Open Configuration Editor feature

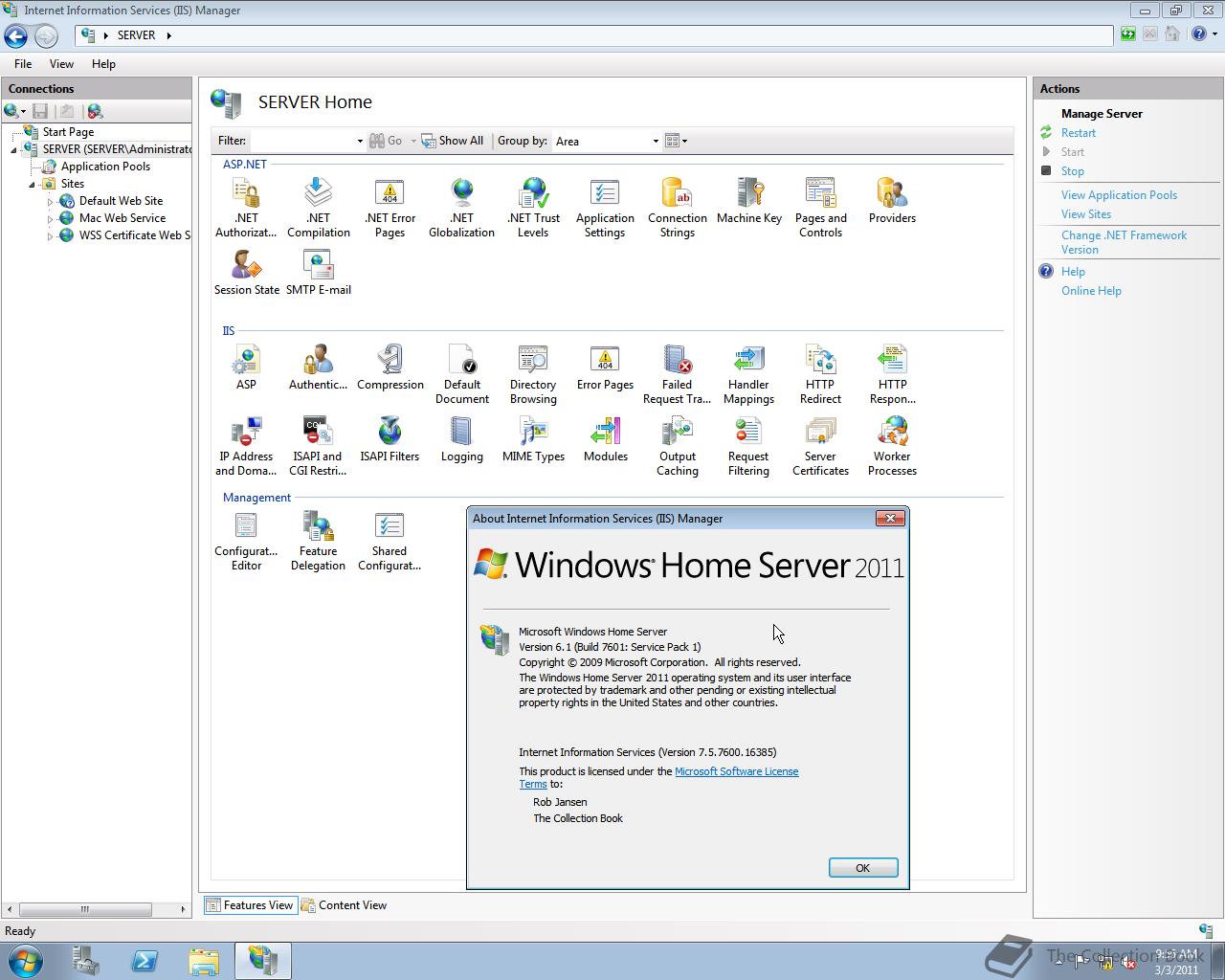(246, 541)
